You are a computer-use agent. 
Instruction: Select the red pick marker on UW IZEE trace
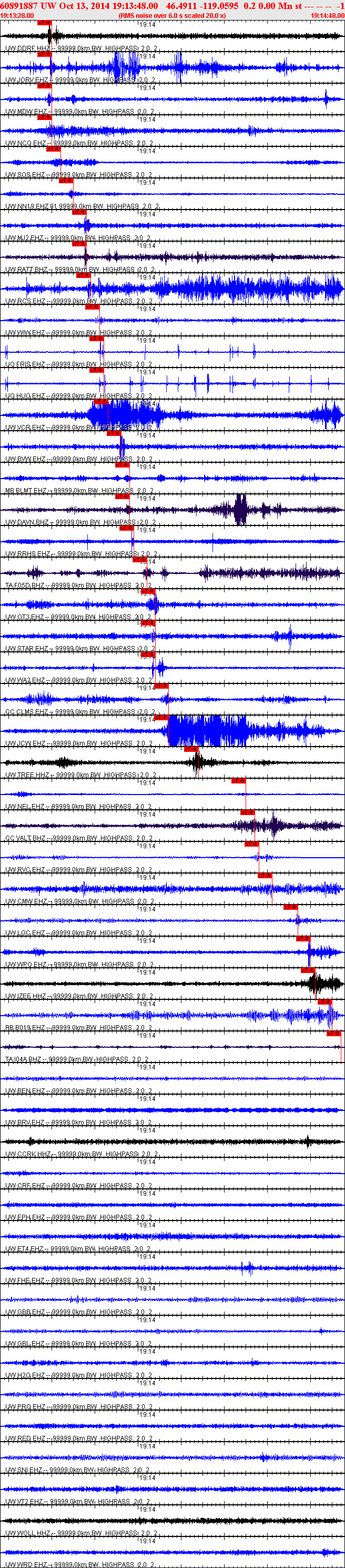(x=308, y=970)
